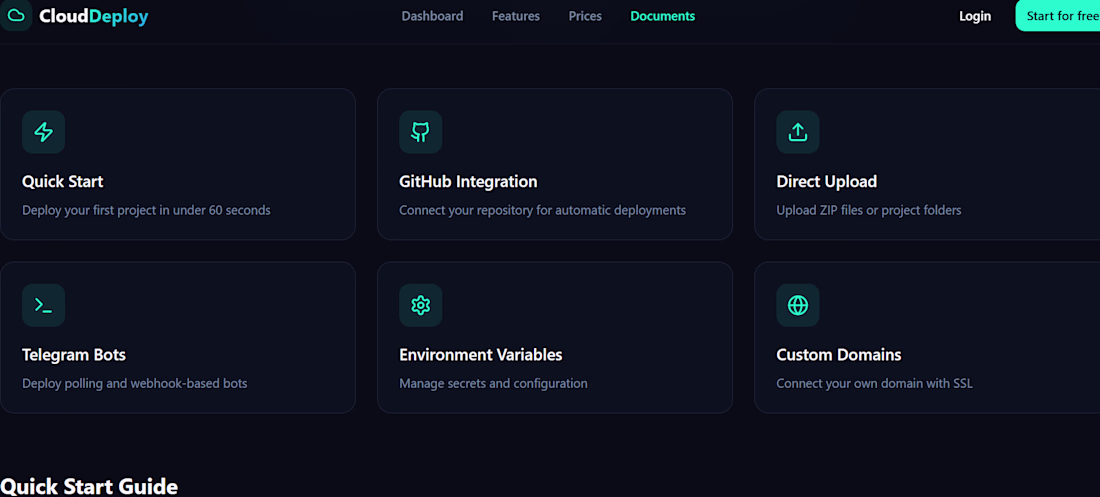Click the CloudDeploy brand name text
1100x497 pixels.
(93, 16)
